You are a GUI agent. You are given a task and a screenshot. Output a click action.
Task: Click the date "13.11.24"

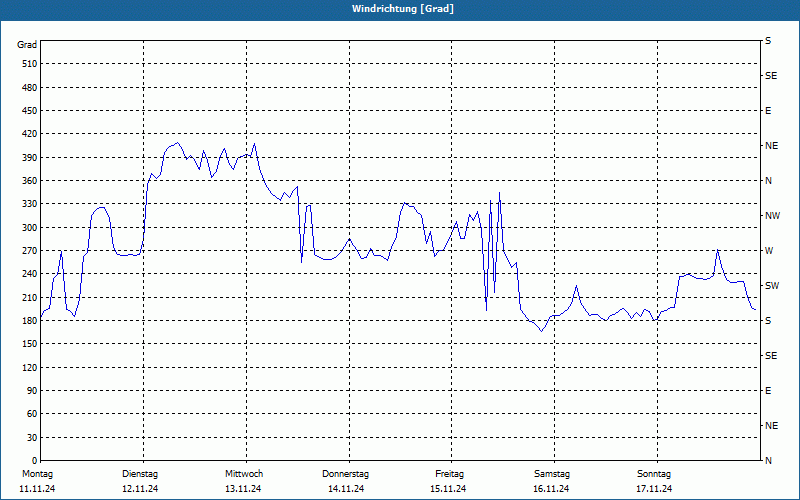[x=243, y=489]
